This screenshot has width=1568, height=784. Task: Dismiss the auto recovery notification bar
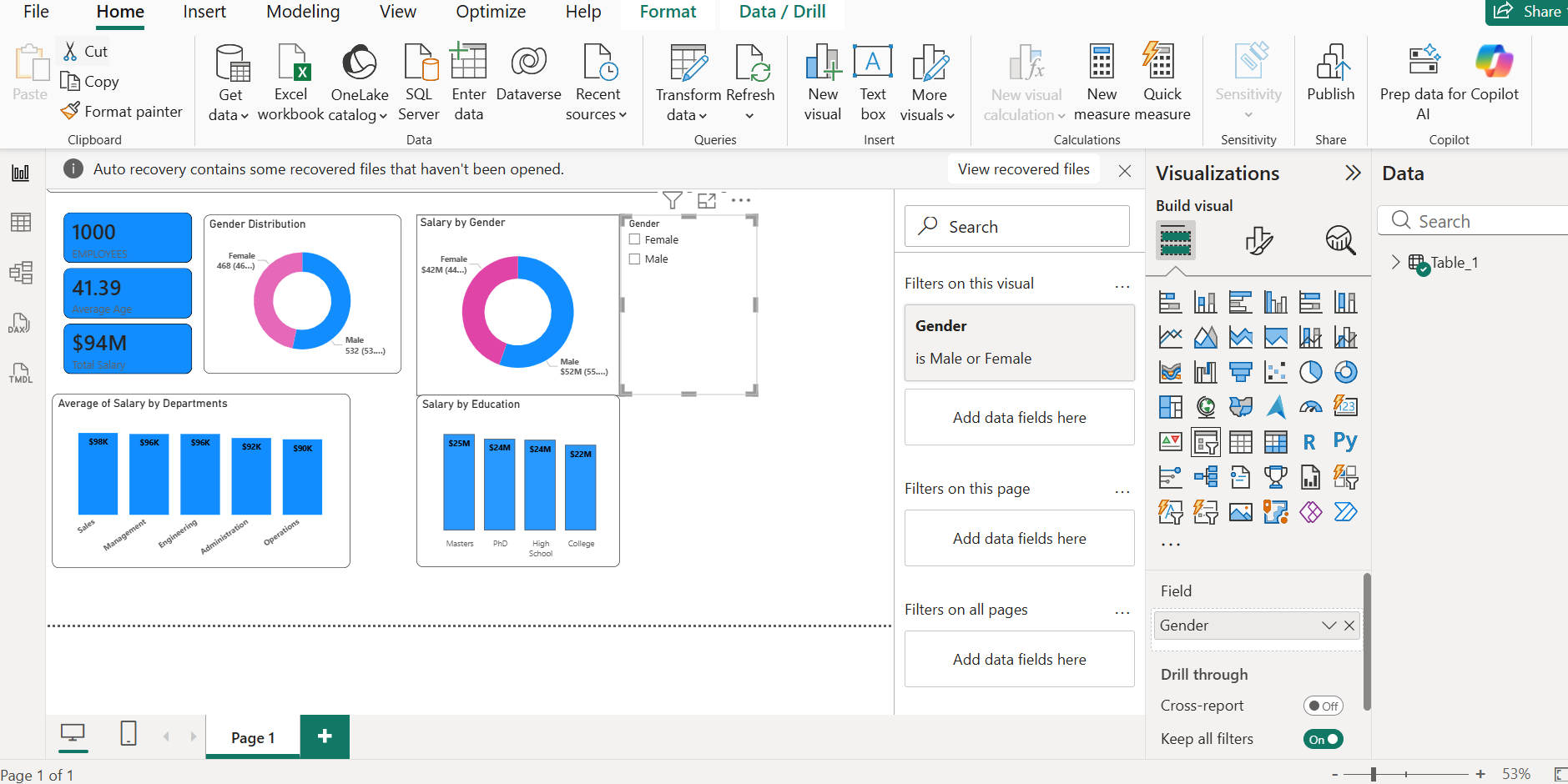[1124, 171]
